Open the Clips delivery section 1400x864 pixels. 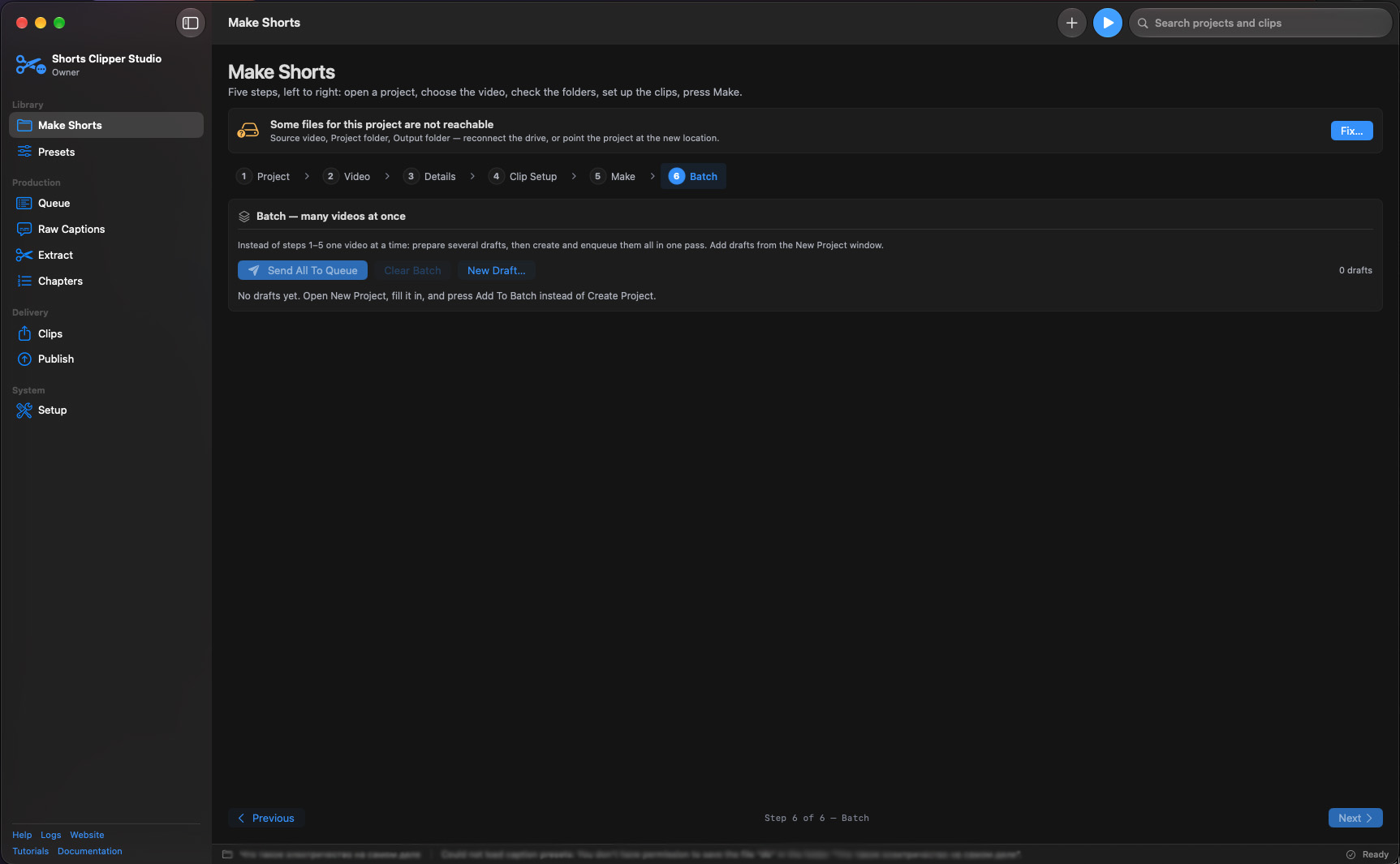pyautogui.click(x=106, y=333)
